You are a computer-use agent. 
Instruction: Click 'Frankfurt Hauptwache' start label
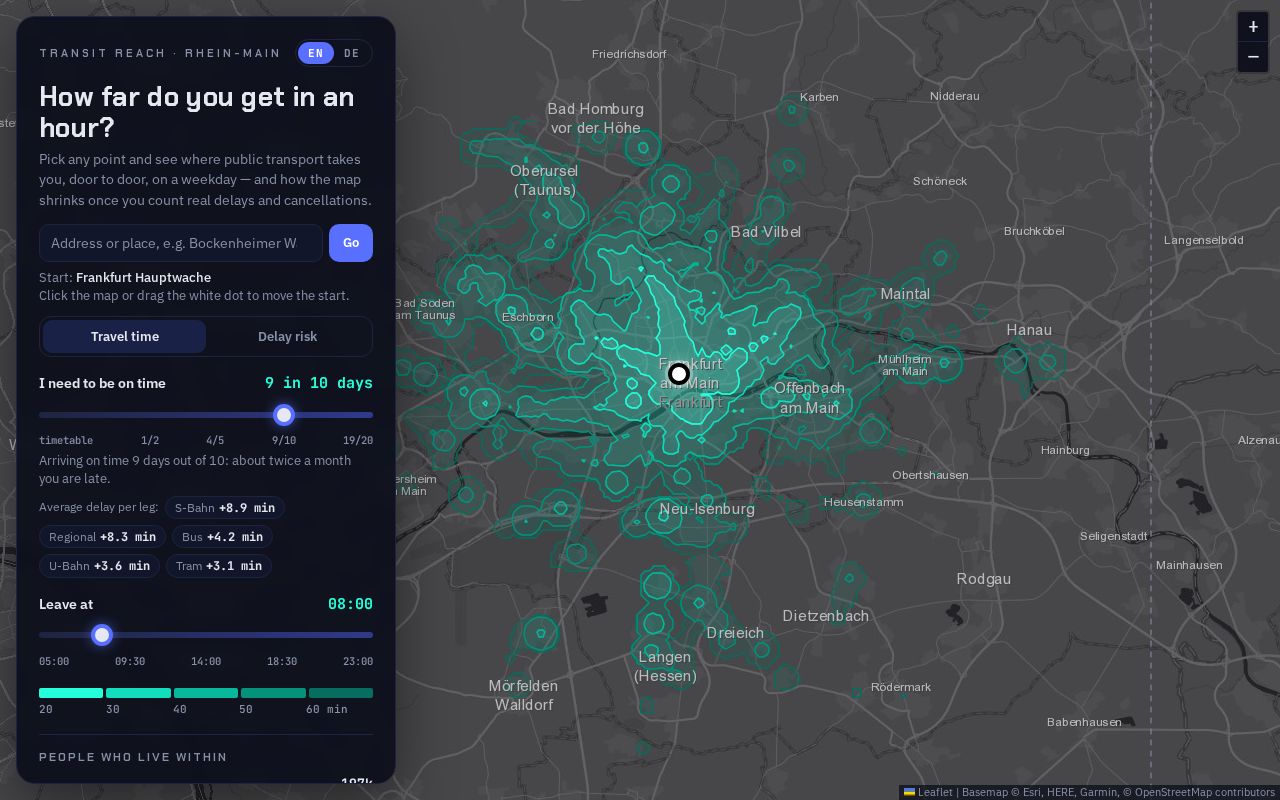pyautogui.click(x=143, y=277)
